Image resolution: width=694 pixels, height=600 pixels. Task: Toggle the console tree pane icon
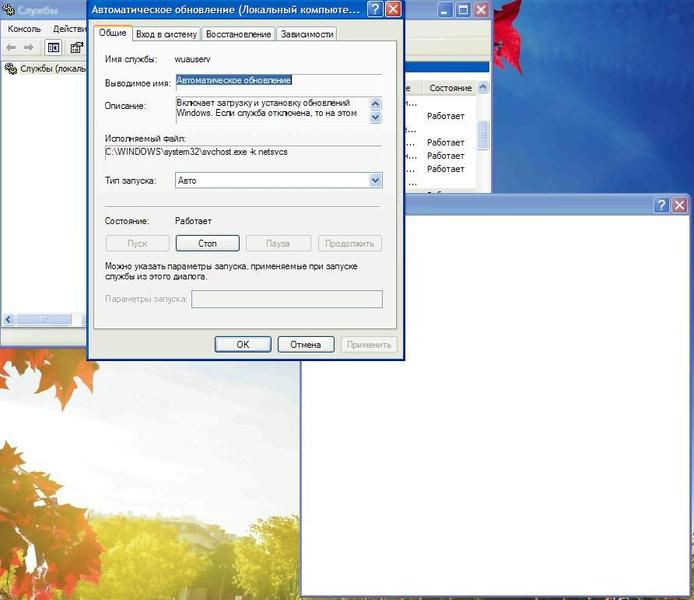tap(53, 47)
